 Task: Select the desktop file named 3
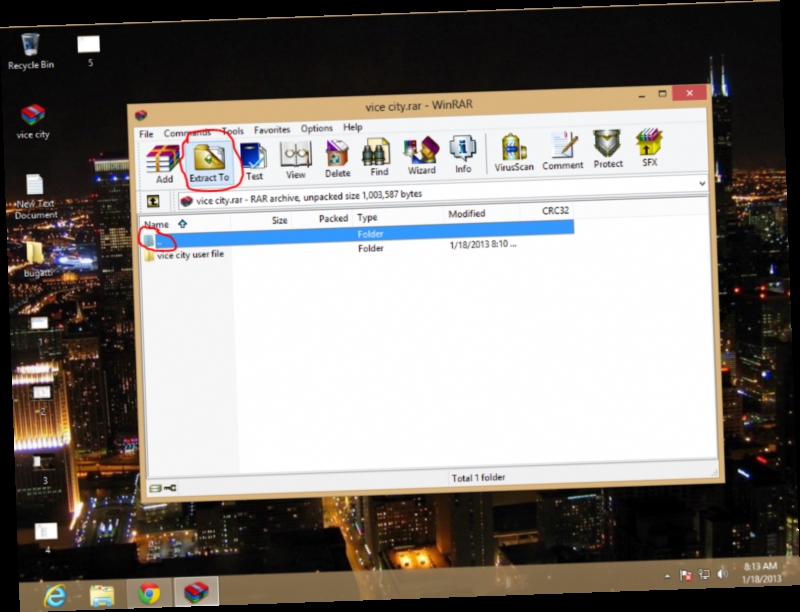pyautogui.click(x=44, y=469)
